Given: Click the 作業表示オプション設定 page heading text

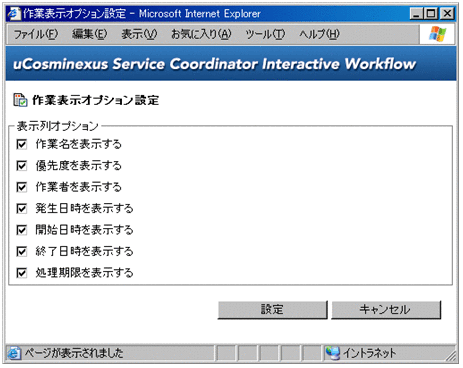Looking at the screenshot, I should point(96,100).
